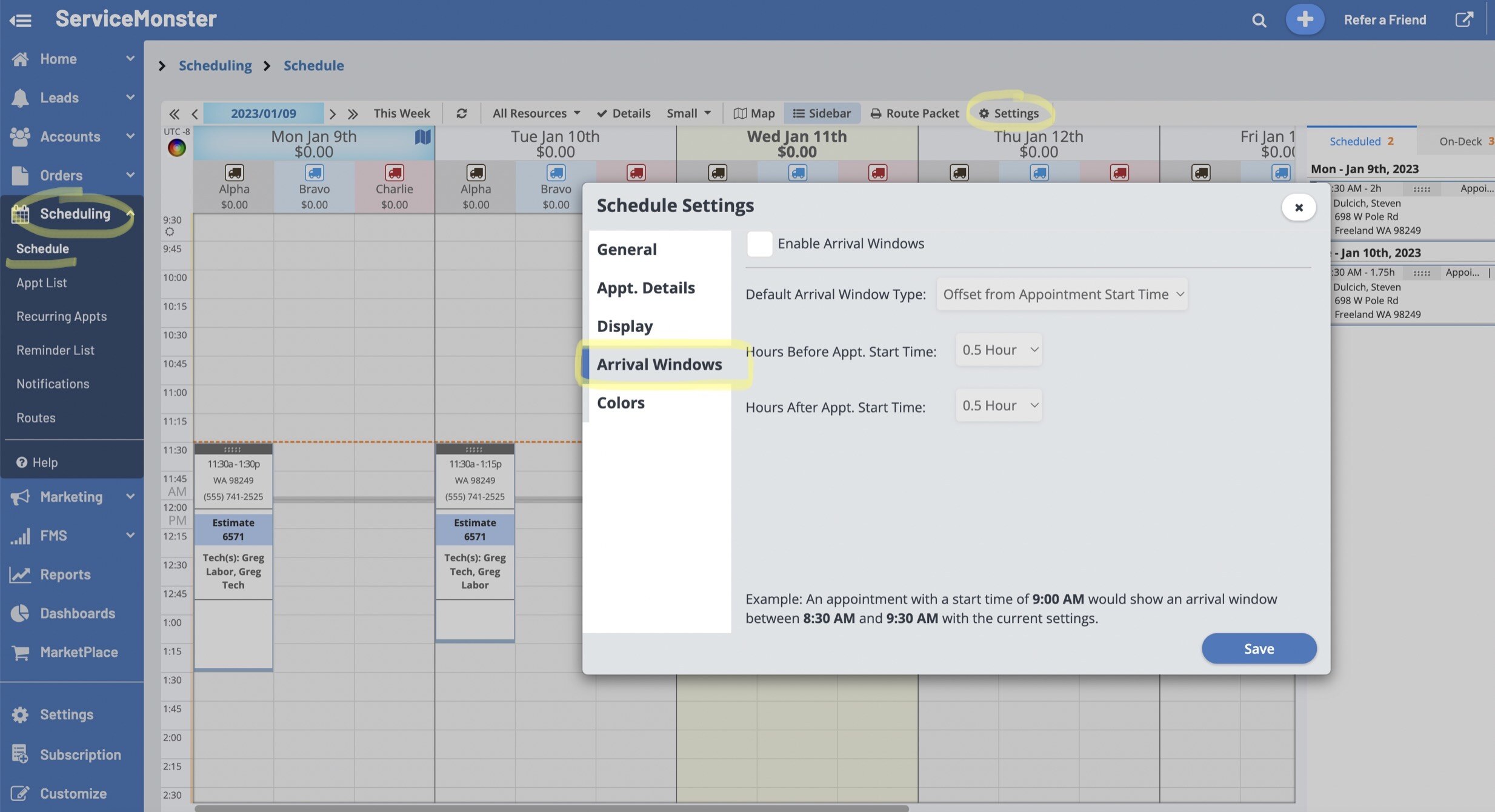Click the color wheel icon
Screen dimensions: 1495x812
(x=176, y=147)
